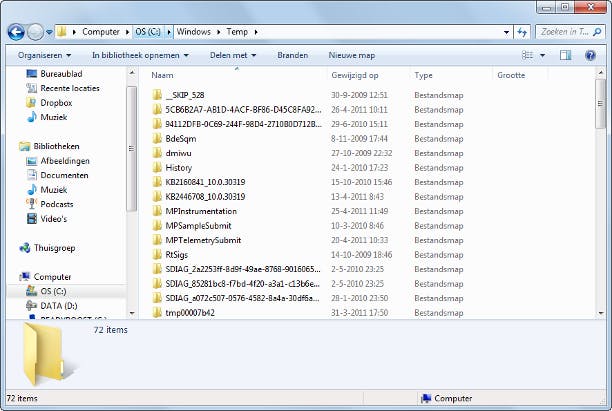Screen dimensions: 612x411
Task: Select folder name MPSampleSubmit
Action: tap(198, 226)
